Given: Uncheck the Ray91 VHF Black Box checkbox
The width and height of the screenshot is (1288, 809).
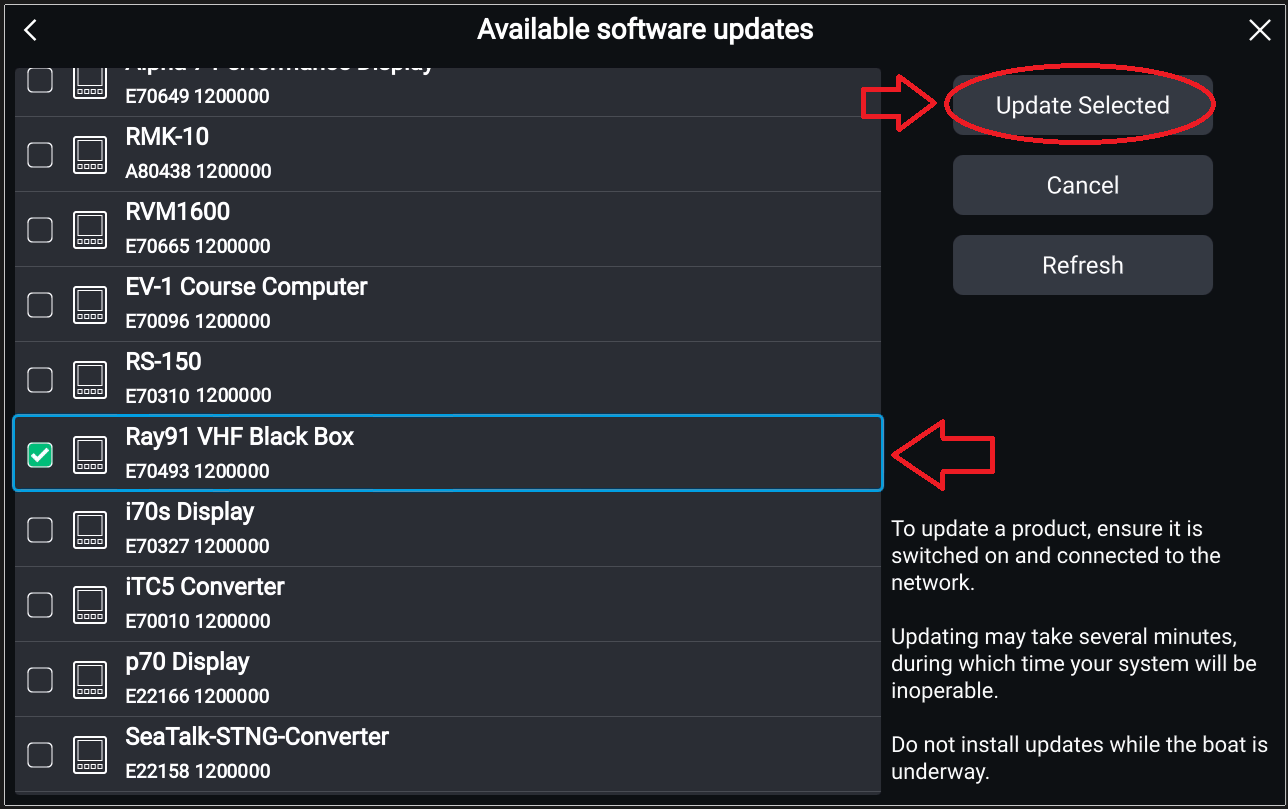Looking at the screenshot, I should click(x=40, y=455).
